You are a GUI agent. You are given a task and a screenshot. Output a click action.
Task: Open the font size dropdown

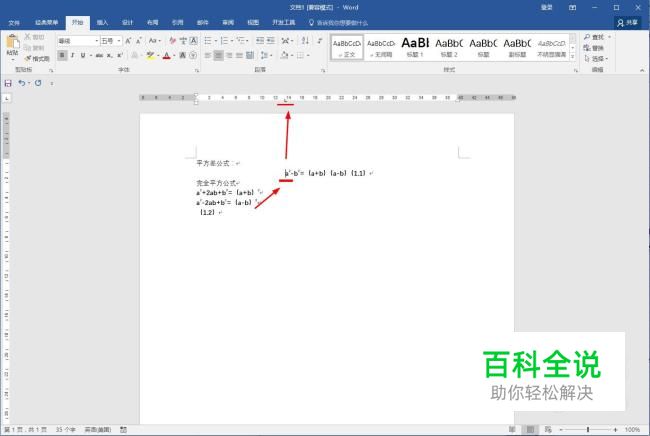(119, 41)
